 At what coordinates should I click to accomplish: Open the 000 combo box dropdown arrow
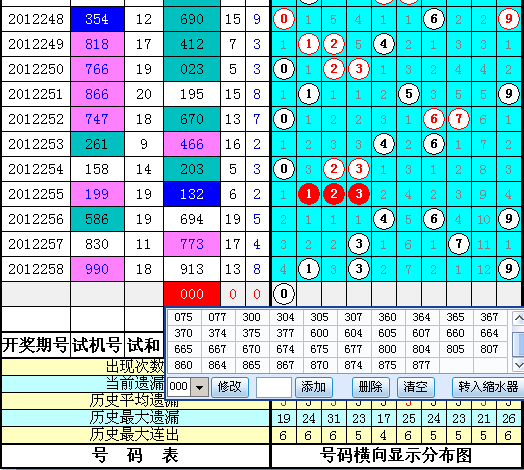coord(200,387)
